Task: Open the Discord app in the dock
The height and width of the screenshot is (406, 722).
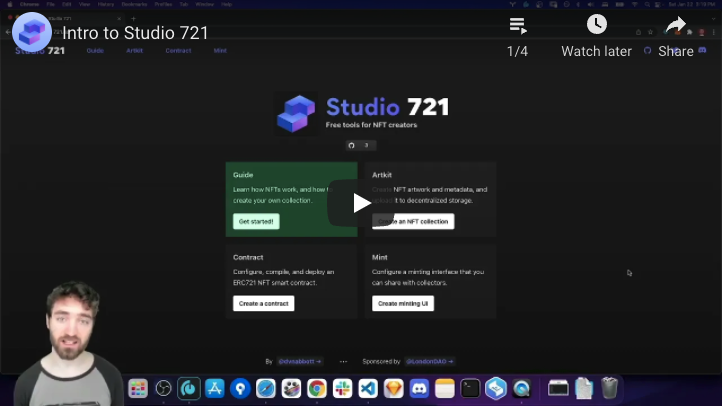Action: tap(419, 389)
